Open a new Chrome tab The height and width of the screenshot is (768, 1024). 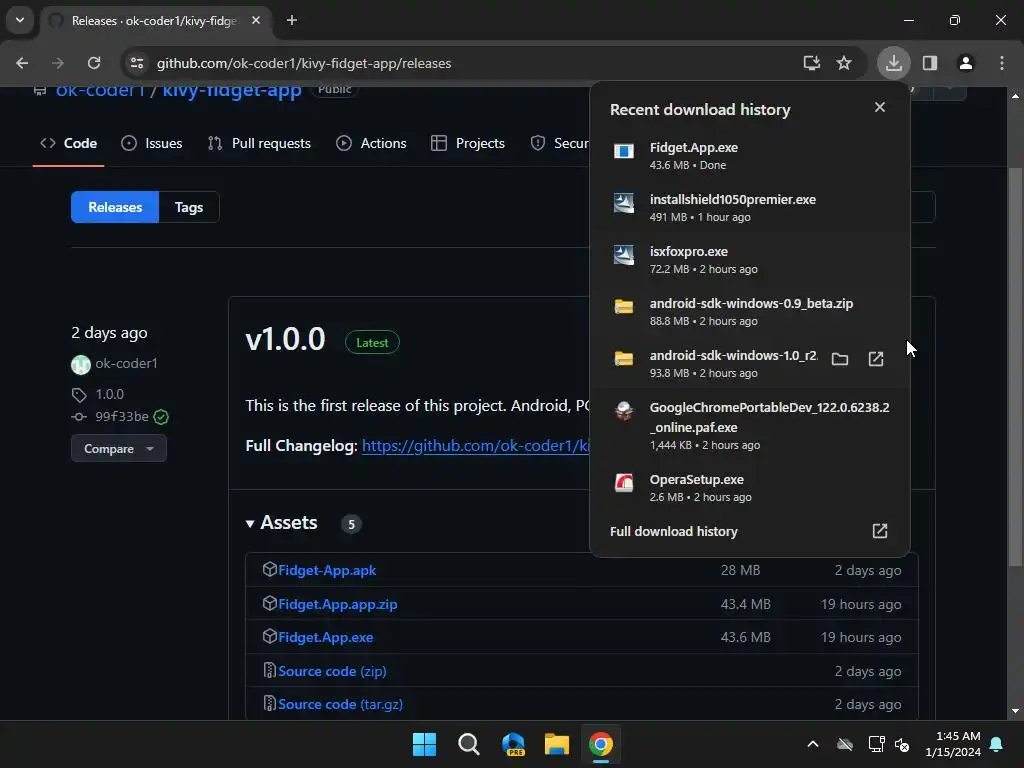tap(292, 20)
